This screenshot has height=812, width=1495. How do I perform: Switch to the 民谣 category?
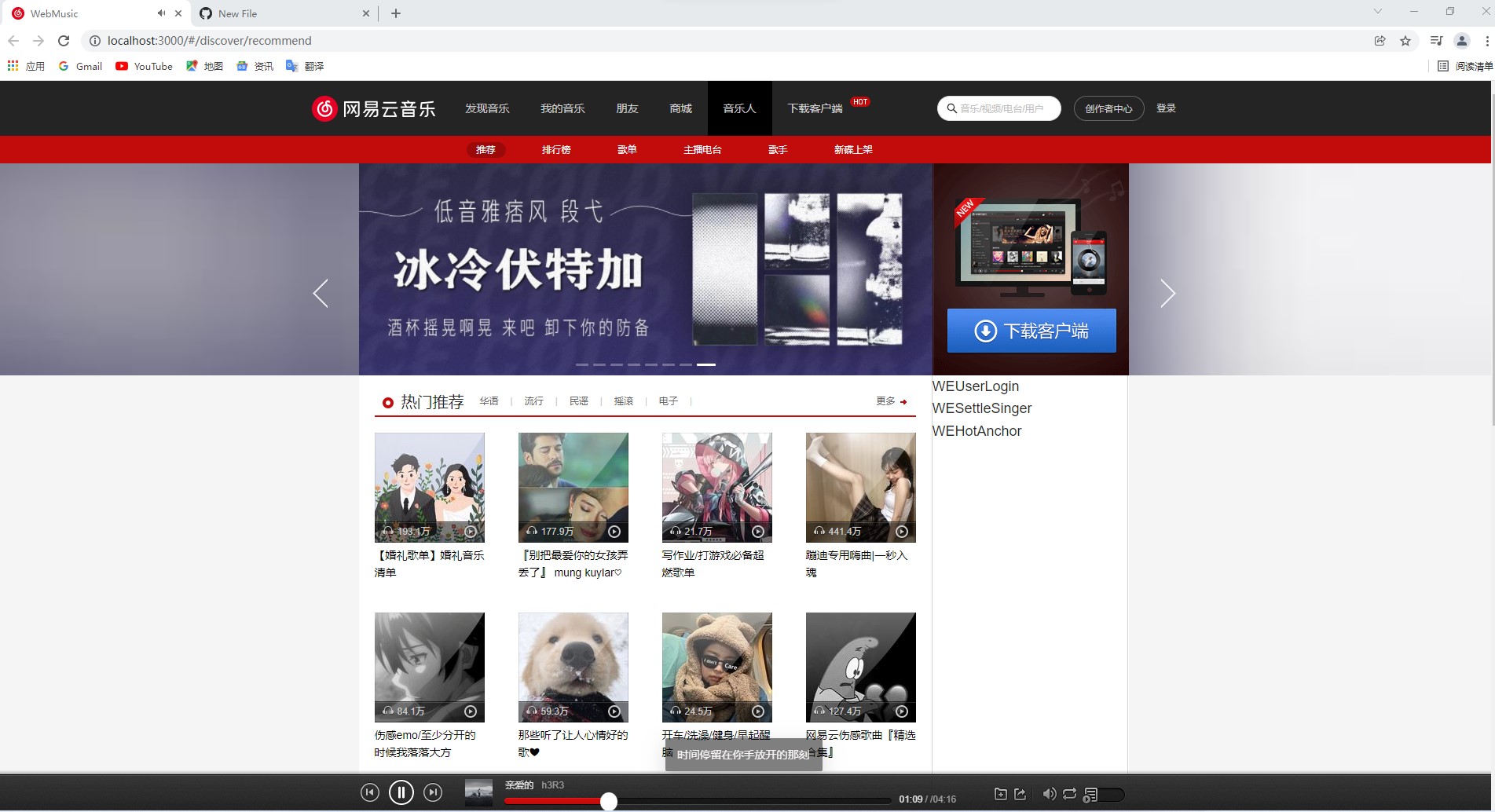click(578, 401)
